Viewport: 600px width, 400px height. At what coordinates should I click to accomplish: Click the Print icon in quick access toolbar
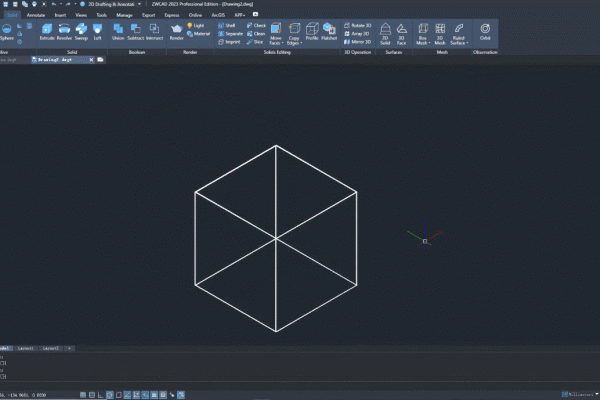pyautogui.click(x=34, y=4)
